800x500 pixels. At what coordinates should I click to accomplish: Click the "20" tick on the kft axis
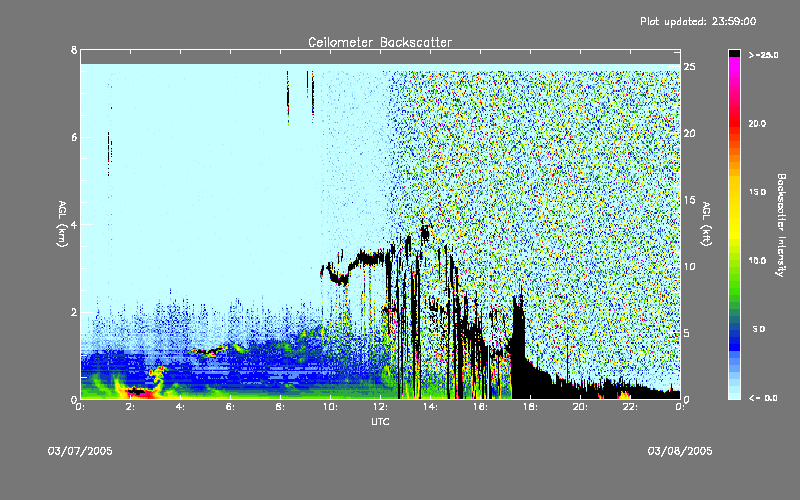[689, 133]
